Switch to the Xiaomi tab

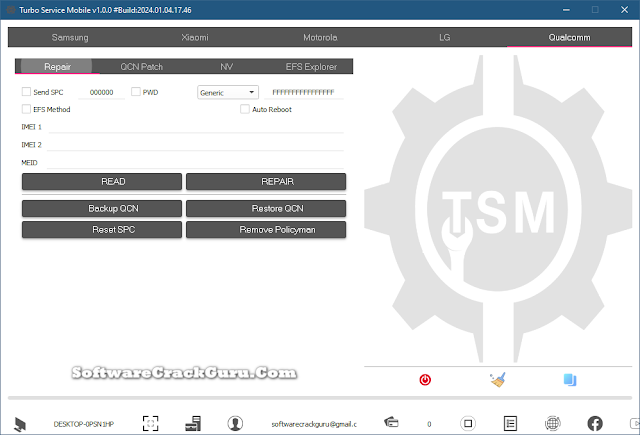[195, 38]
